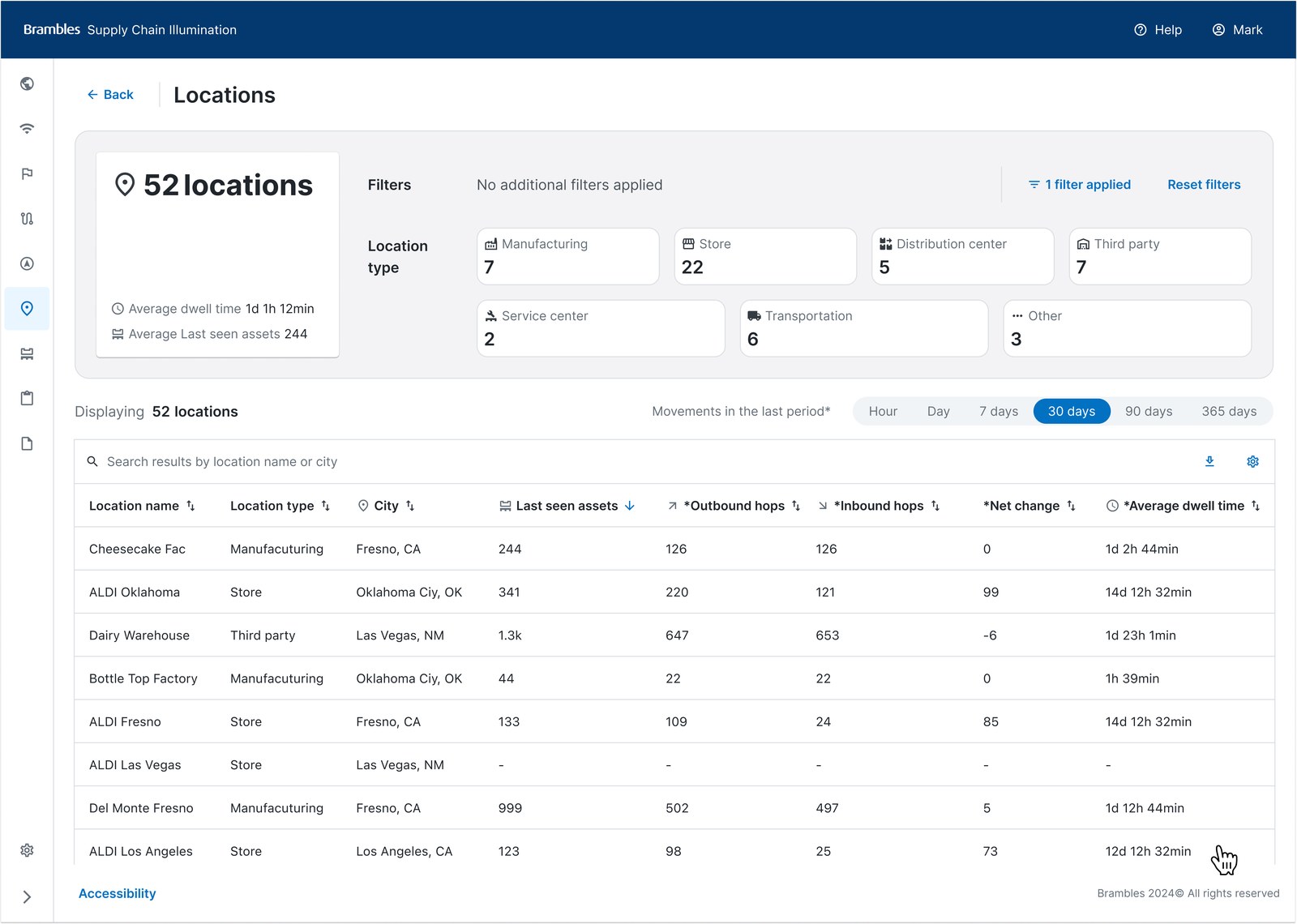This screenshot has height=924, width=1297.
Task: Open the ALDI Oklahoma row
Action: click(x=674, y=592)
